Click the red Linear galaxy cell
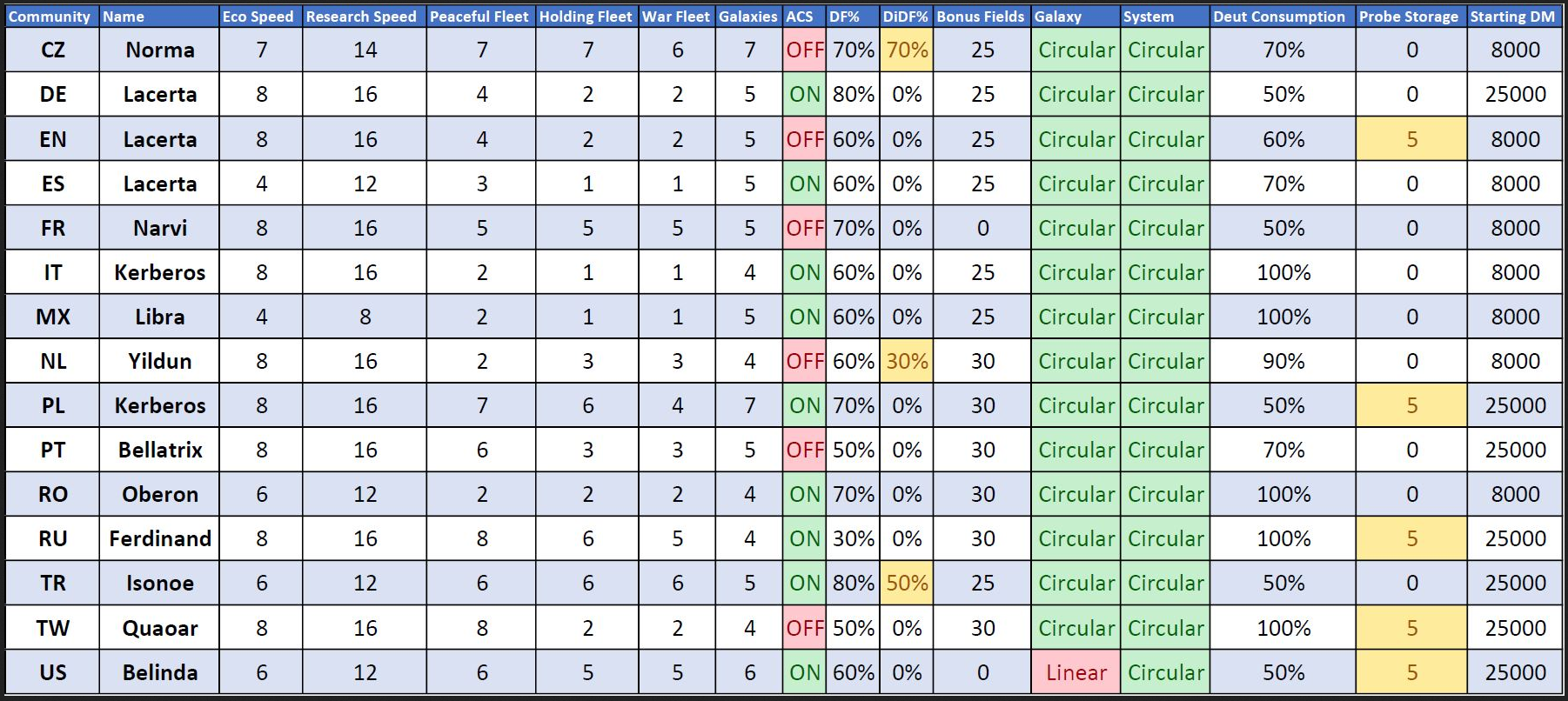 [1075, 672]
